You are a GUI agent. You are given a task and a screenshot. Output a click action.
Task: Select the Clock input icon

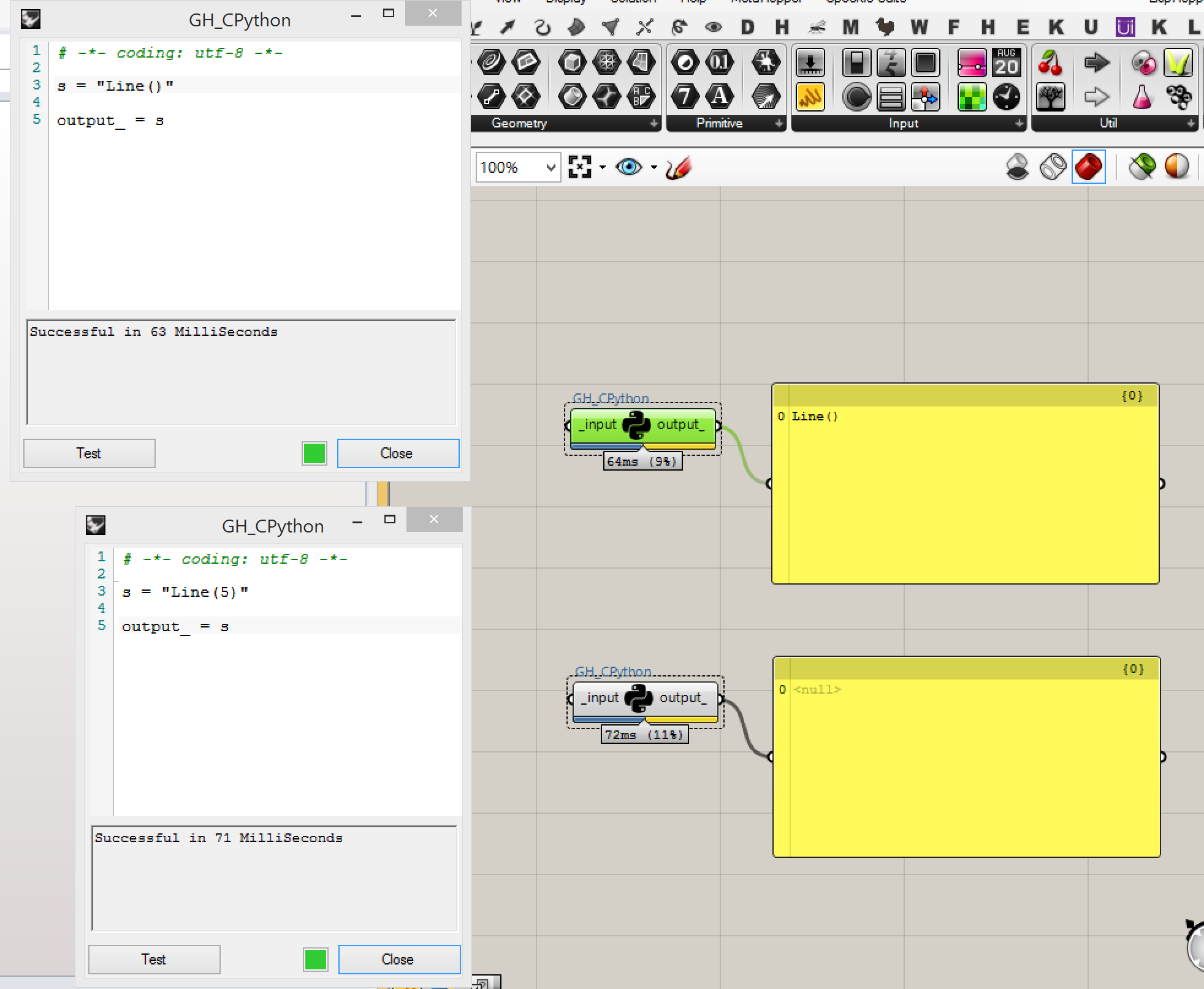(1006, 96)
